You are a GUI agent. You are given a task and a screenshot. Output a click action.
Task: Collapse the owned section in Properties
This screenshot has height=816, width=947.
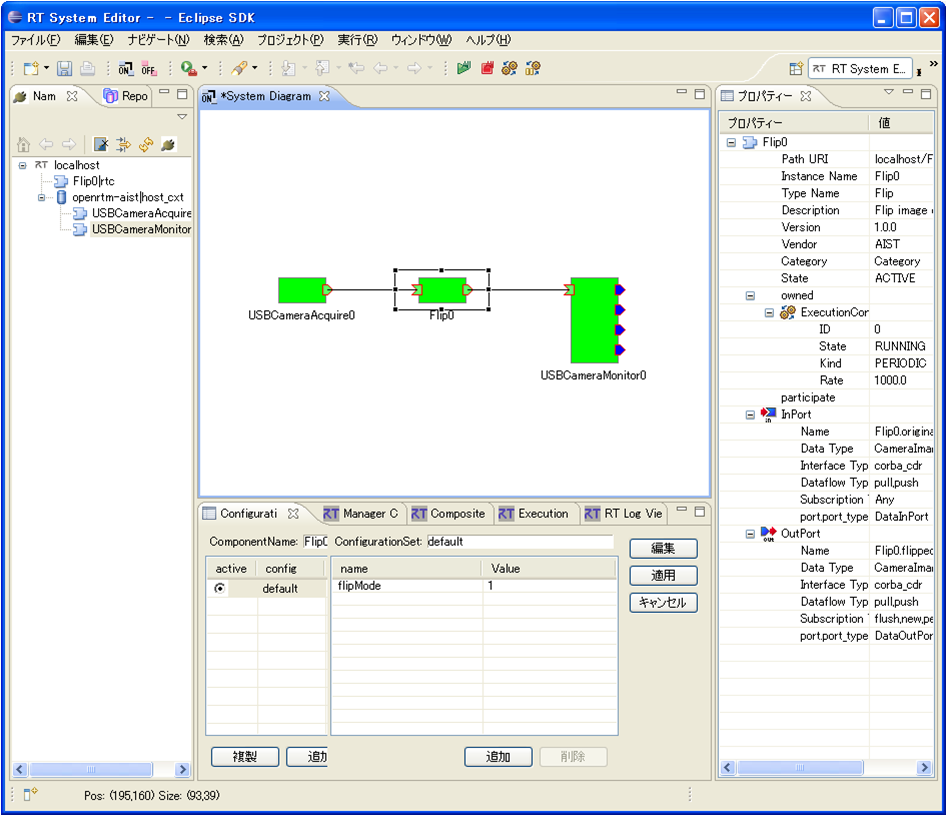point(750,295)
